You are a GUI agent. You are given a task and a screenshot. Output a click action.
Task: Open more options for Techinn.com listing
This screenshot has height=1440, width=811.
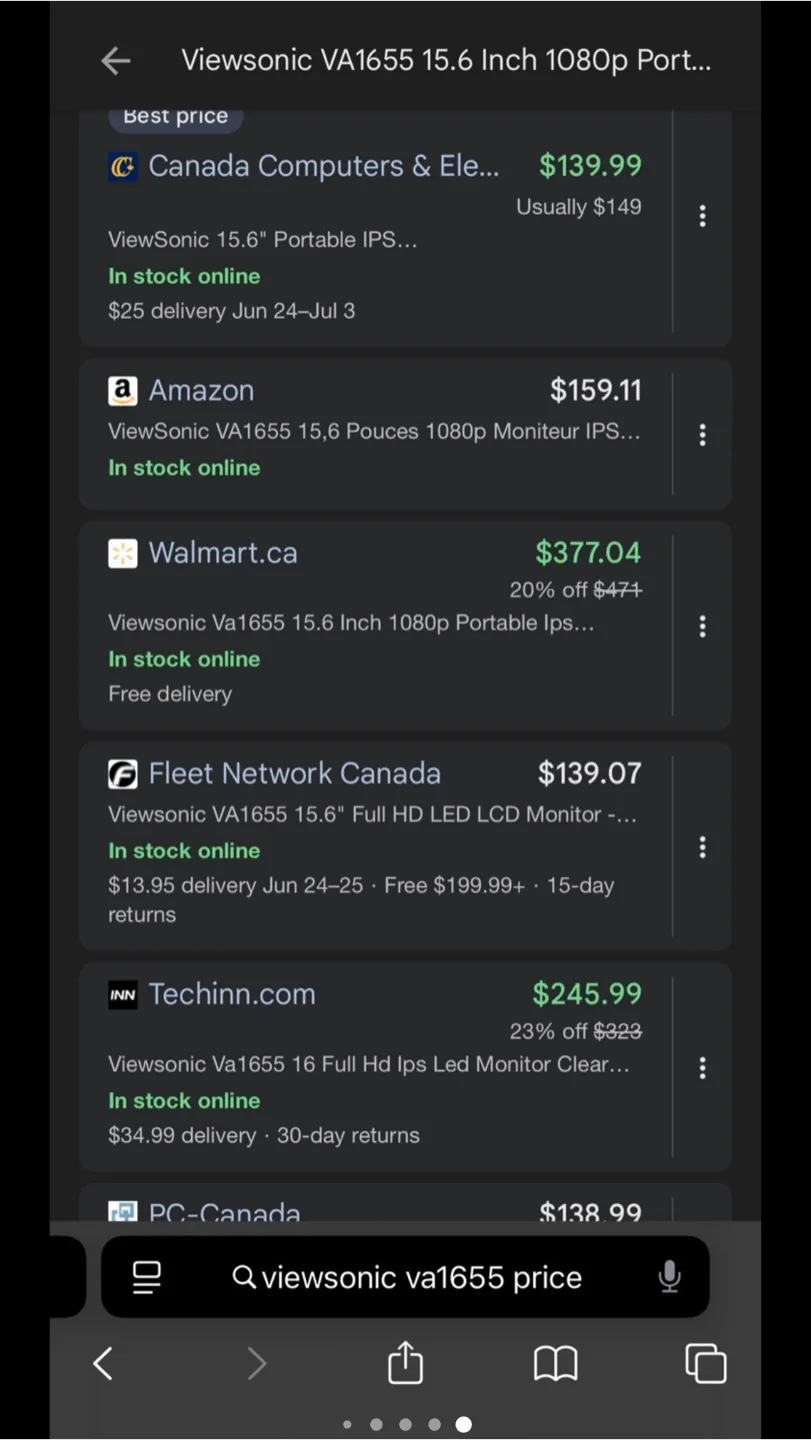coord(703,1068)
